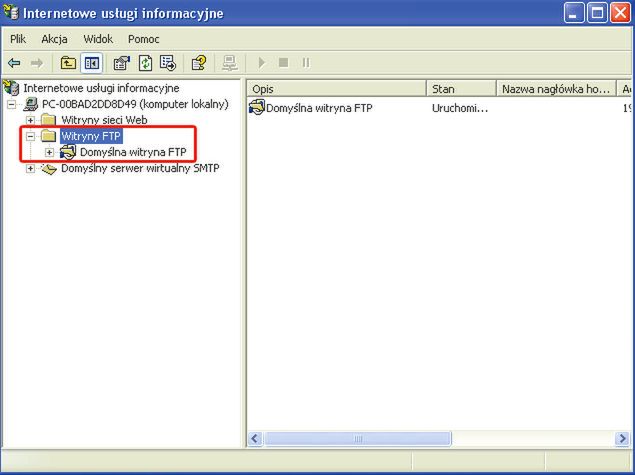The image size is (635, 475).
Task: Expand the Domyślna witryna FTP tree node
Action: click(49, 152)
